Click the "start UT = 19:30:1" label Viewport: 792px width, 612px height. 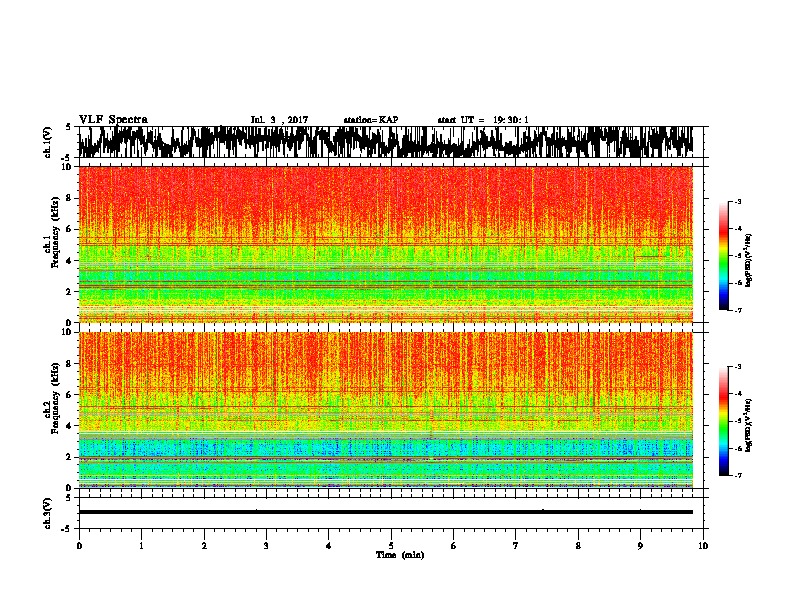[x=483, y=120]
